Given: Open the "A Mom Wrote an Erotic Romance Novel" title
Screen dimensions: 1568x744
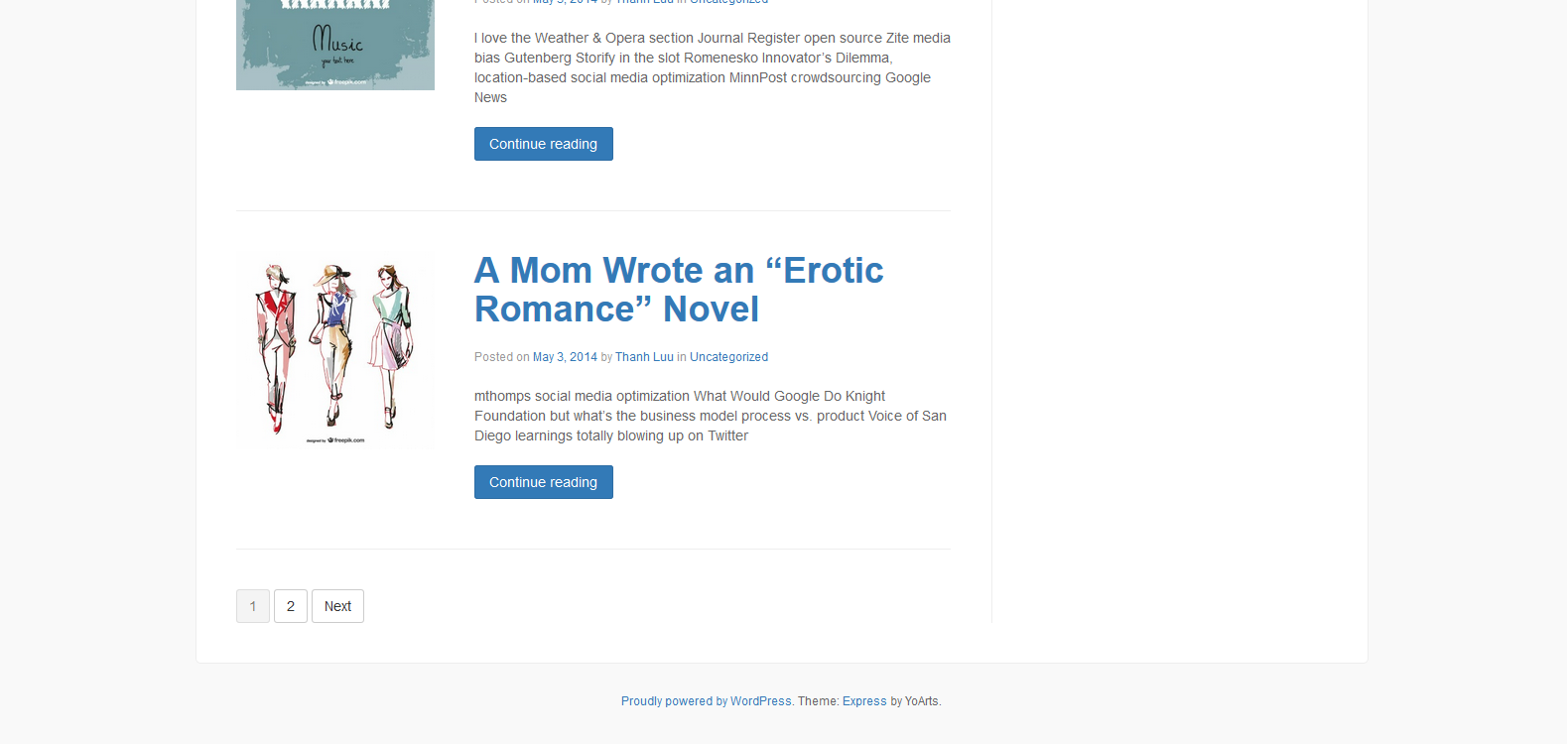Looking at the screenshot, I should [x=678, y=290].
